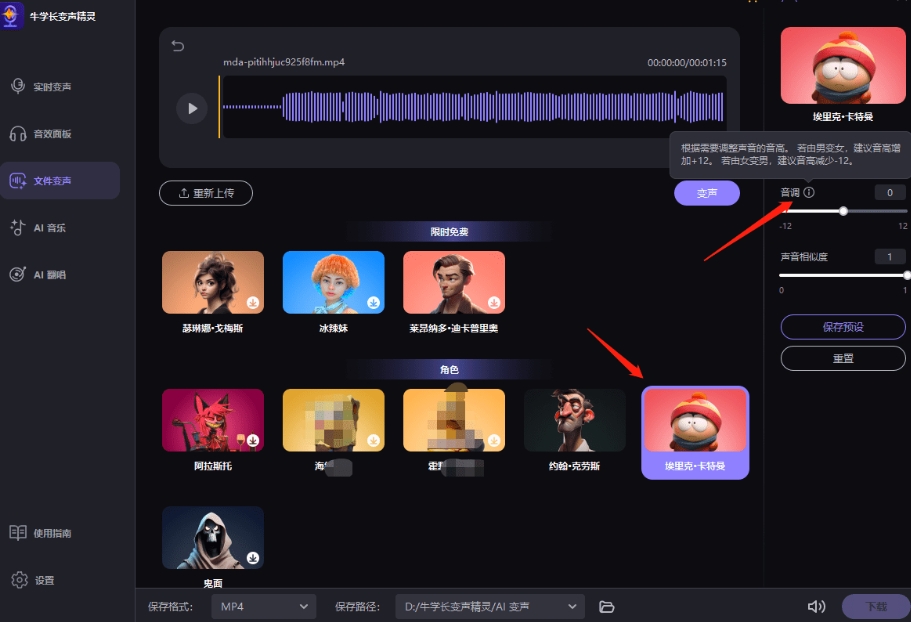
Task: Click the audio waveform to seek
Action: (474, 107)
